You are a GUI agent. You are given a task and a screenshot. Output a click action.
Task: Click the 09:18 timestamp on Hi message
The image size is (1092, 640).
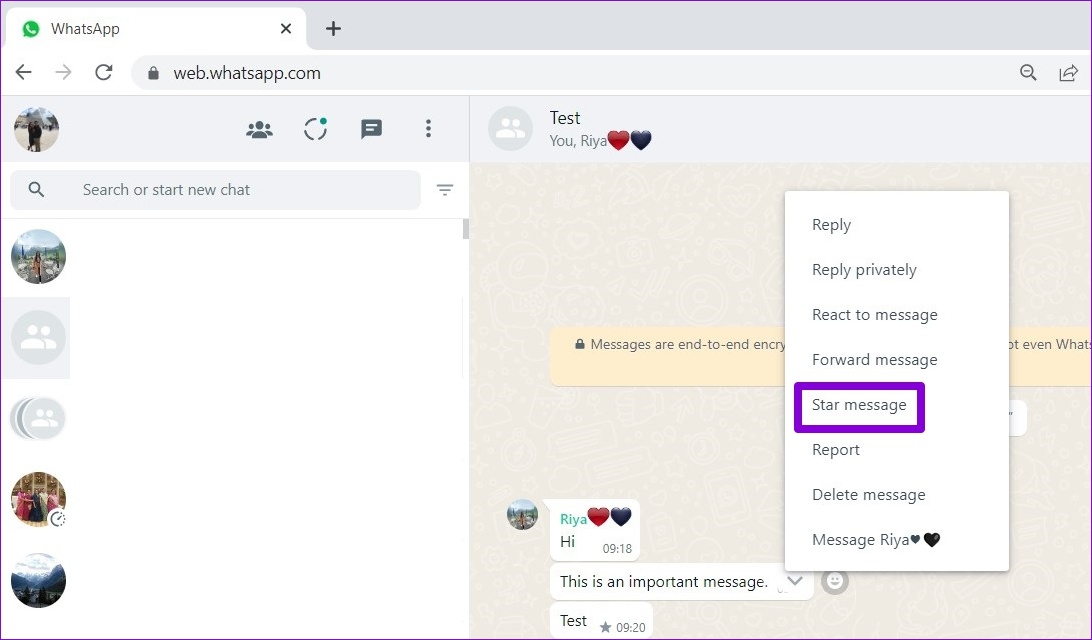tap(617, 549)
